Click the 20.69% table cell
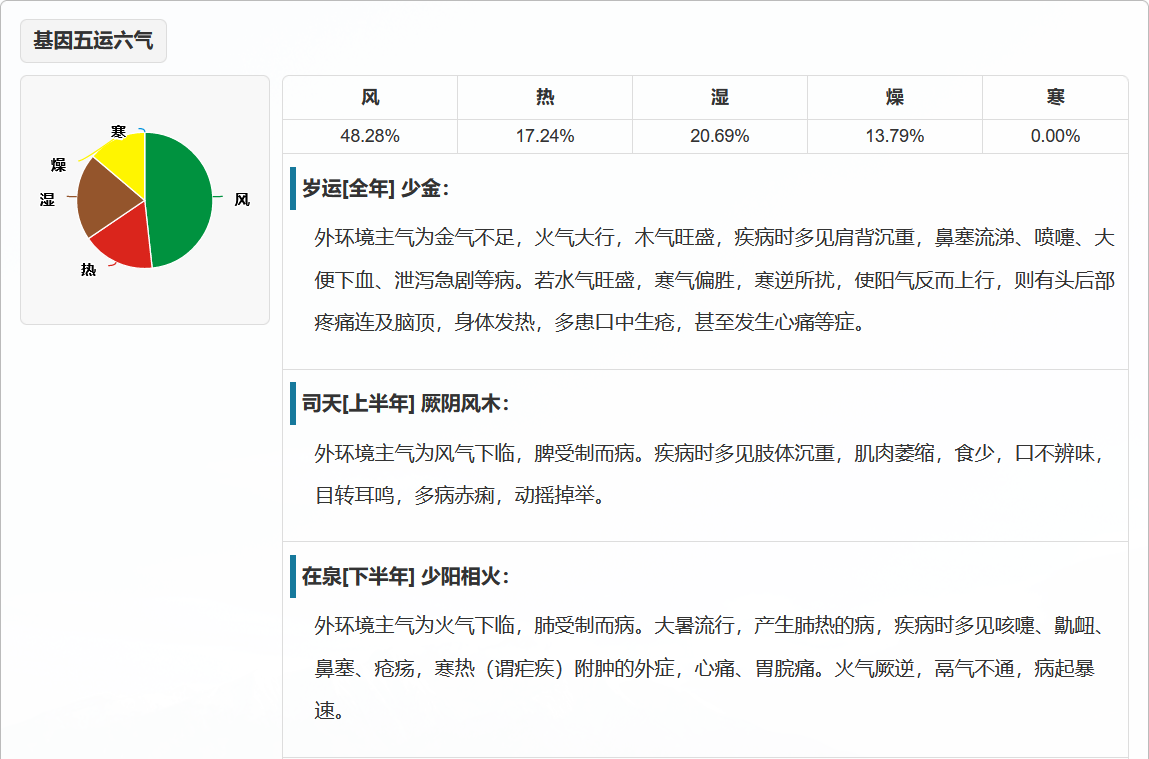The width and height of the screenshot is (1149, 759). click(x=720, y=136)
